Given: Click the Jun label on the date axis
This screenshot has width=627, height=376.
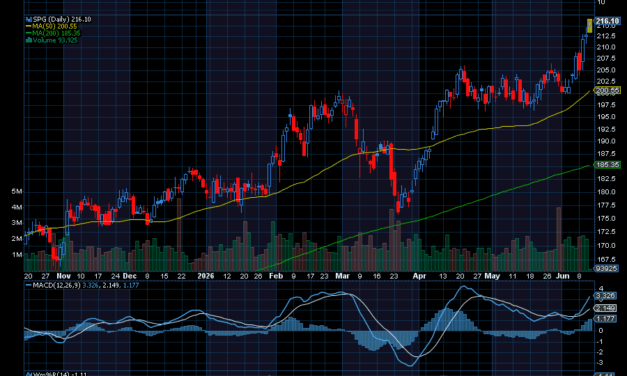Looking at the screenshot, I should pos(563,276).
